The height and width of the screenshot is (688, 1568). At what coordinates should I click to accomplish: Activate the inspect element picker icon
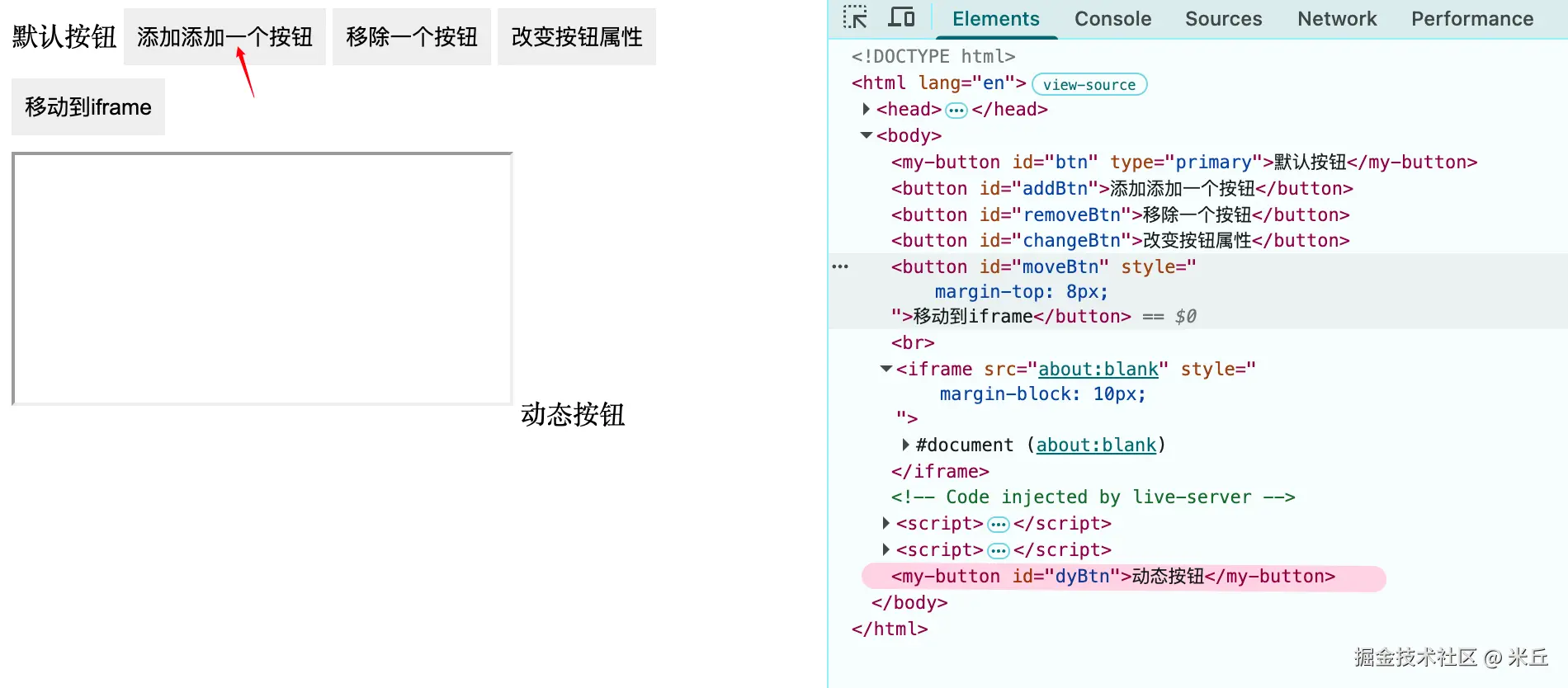[855, 17]
